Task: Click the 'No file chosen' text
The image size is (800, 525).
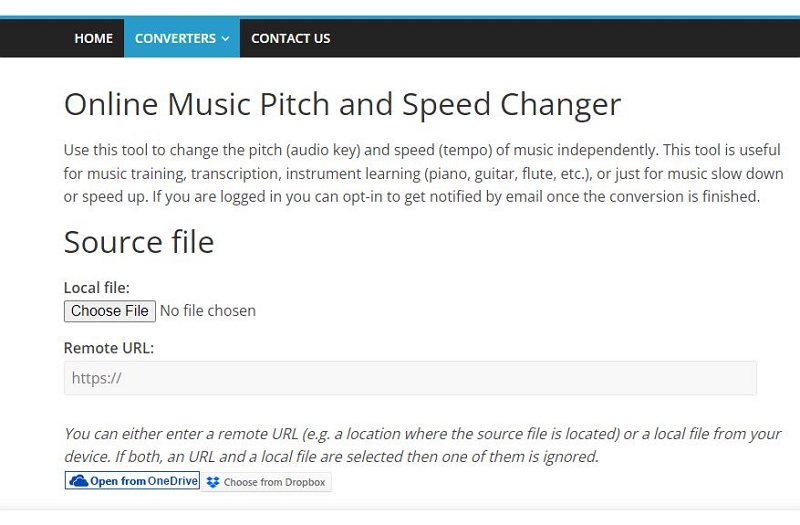Action: coord(208,311)
